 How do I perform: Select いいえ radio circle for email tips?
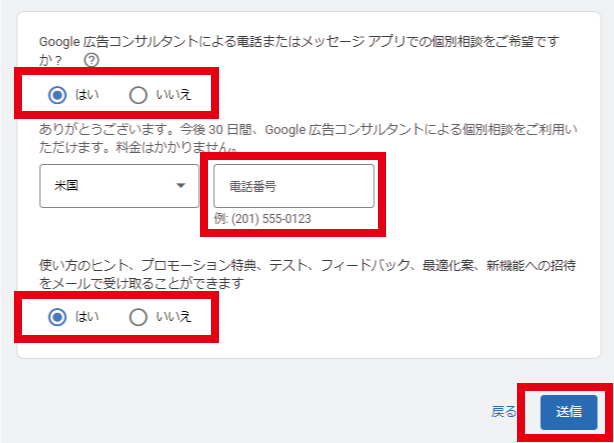[138, 317]
